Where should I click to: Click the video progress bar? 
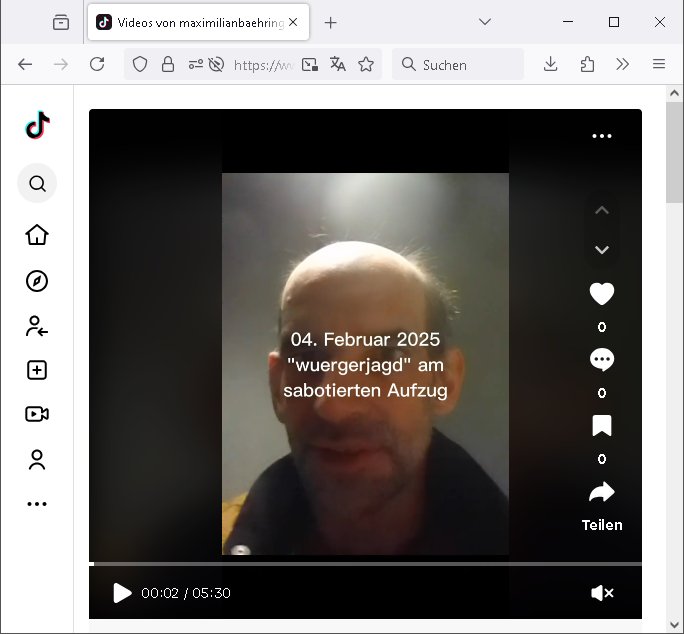pyautogui.click(x=365, y=564)
